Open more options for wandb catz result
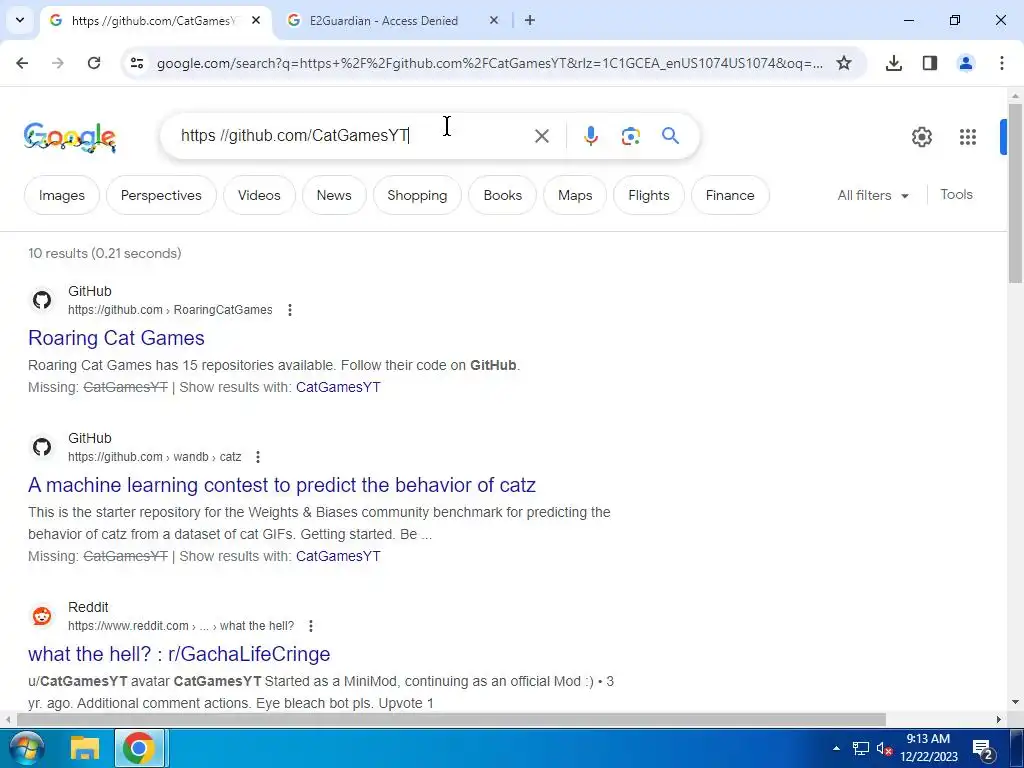The height and width of the screenshot is (768, 1024). click(258, 456)
